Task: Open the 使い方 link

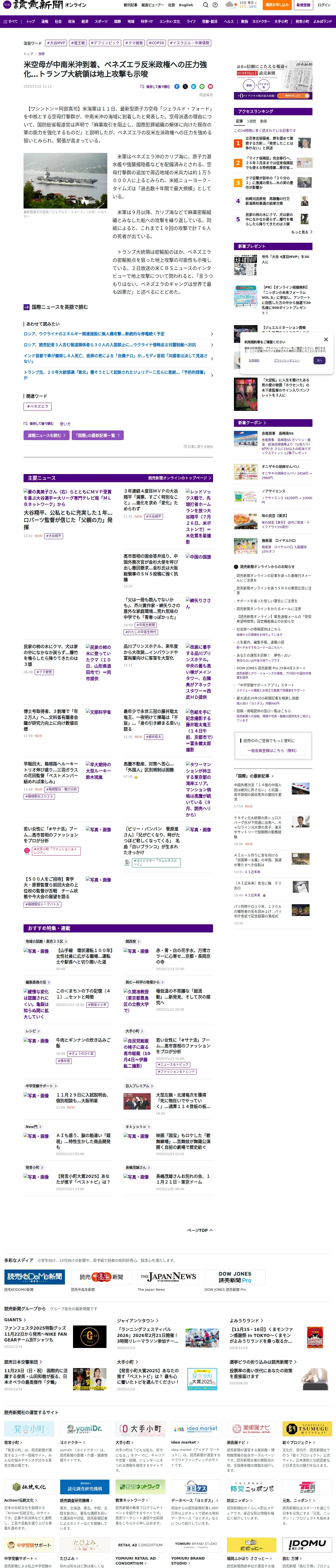Action: pyautogui.click(x=65, y=424)
